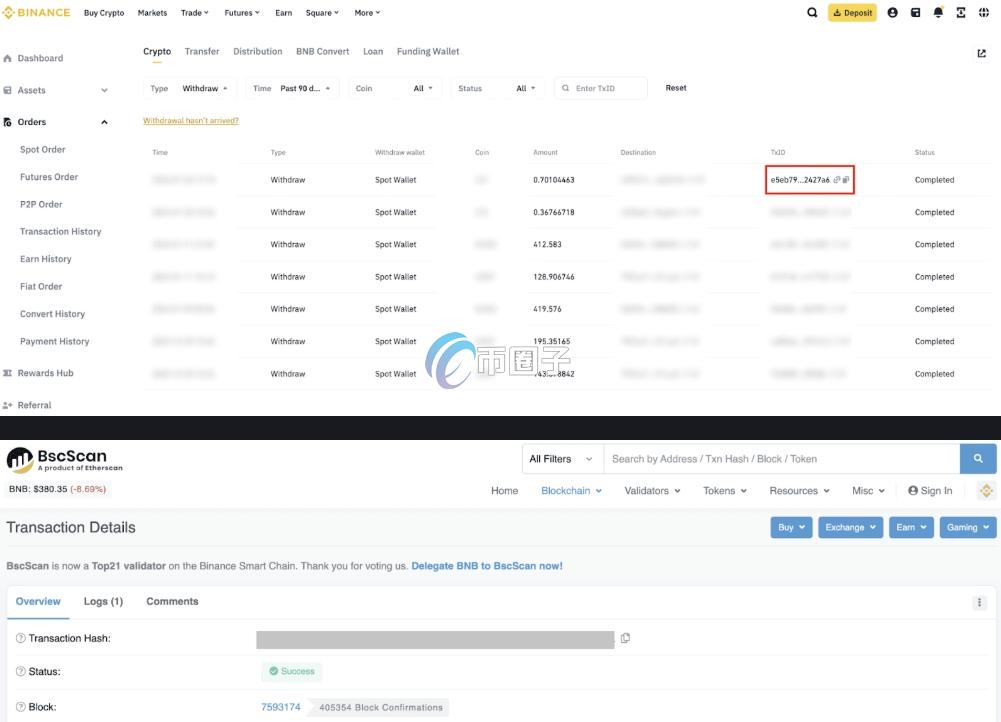This screenshot has height=722, width=1001.
Task: Click "Withdrawal hasn't arrived?" link
Action: click(191, 121)
